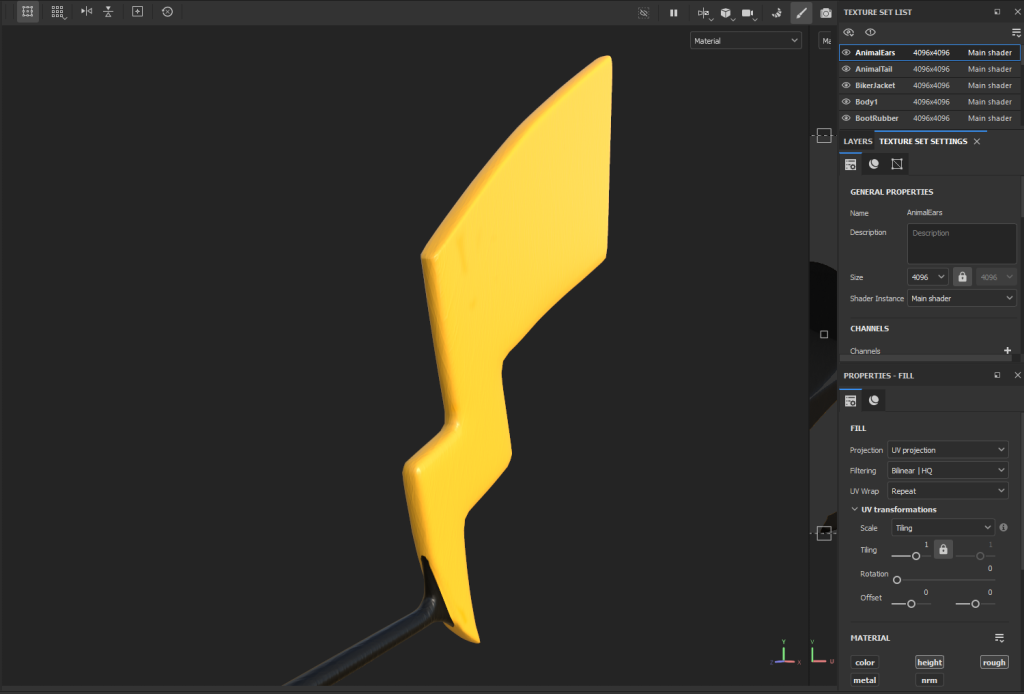The image size is (1024, 694).
Task: Open the Projection dropdown
Action: tap(947, 450)
